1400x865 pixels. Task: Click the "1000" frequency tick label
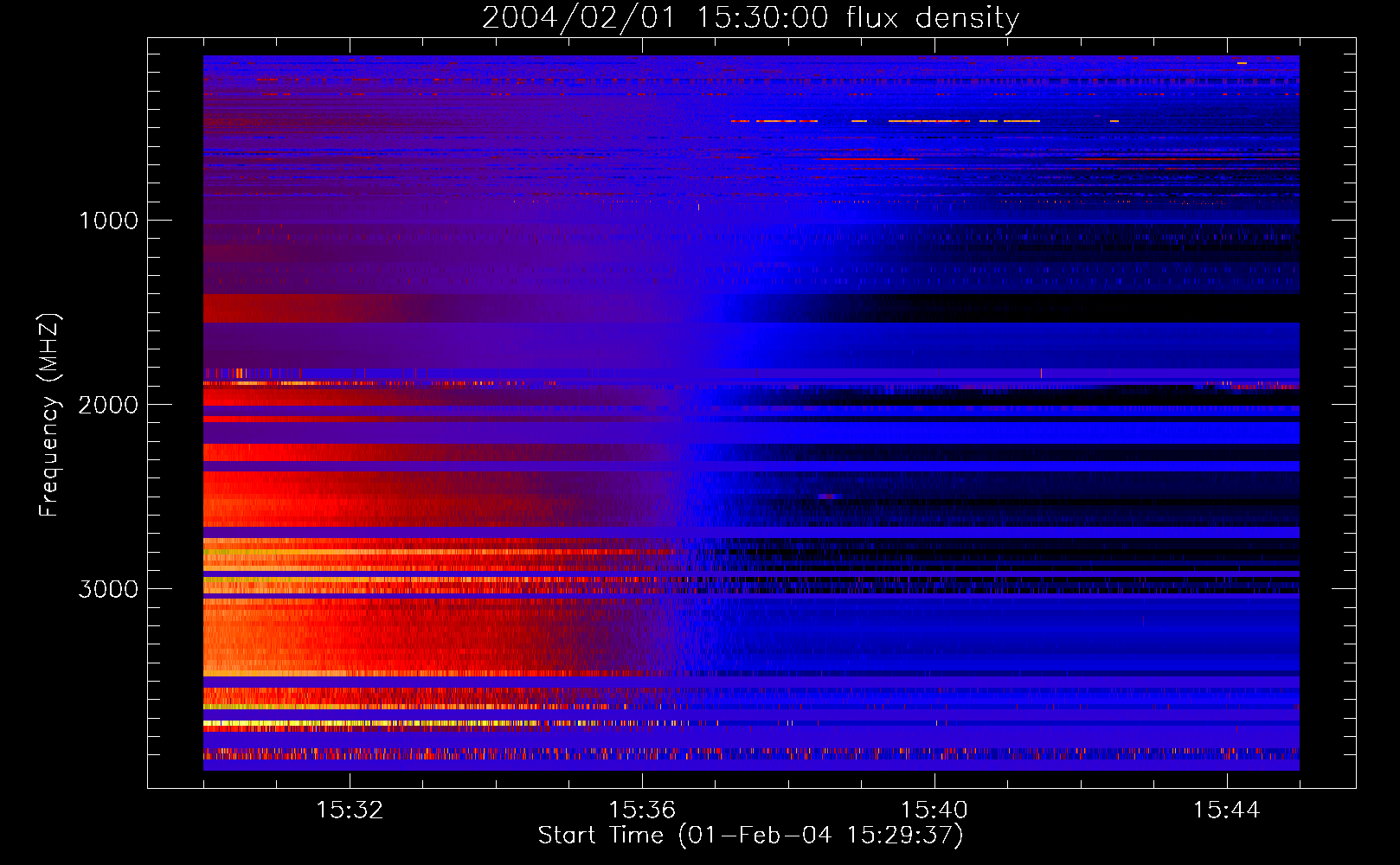(x=108, y=221)
